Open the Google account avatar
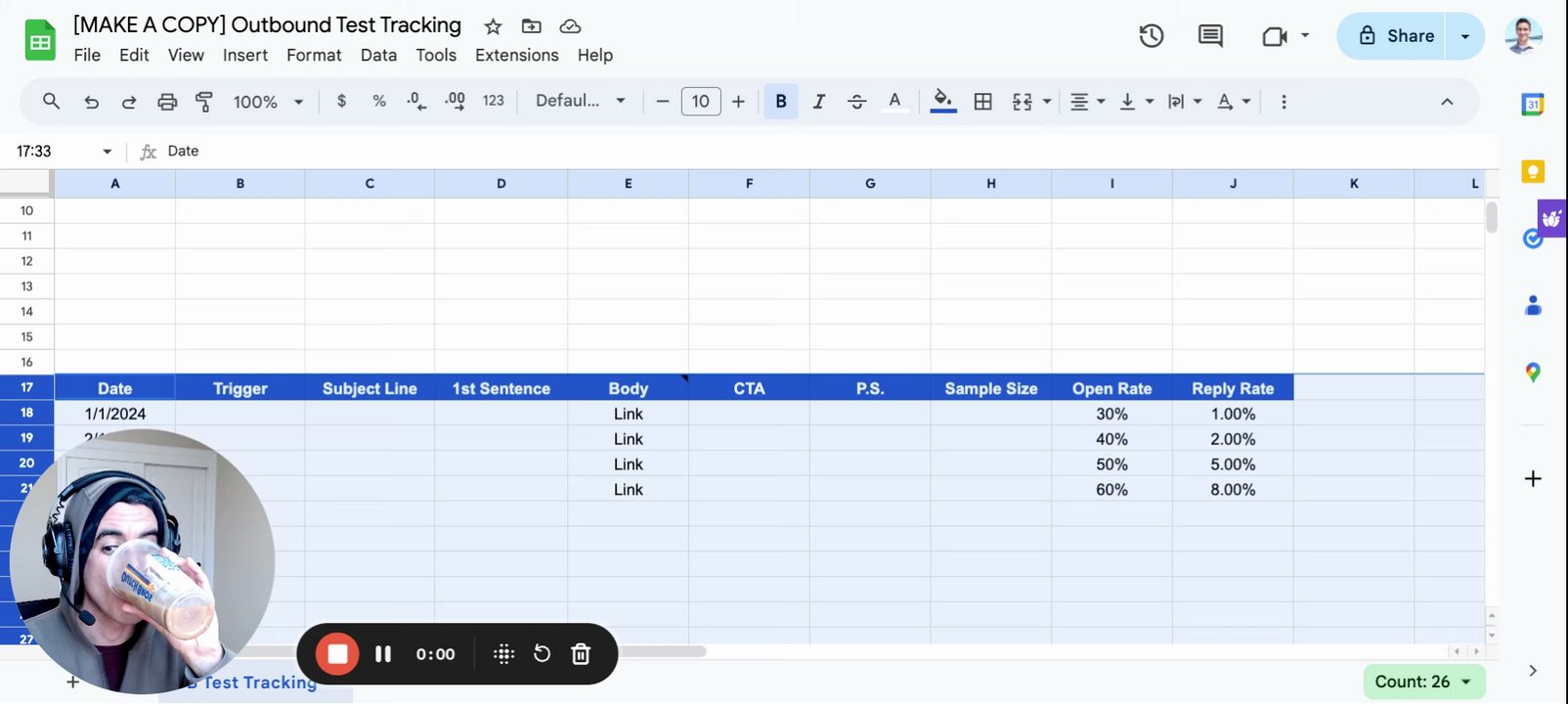 click(x=1523, y=35)
